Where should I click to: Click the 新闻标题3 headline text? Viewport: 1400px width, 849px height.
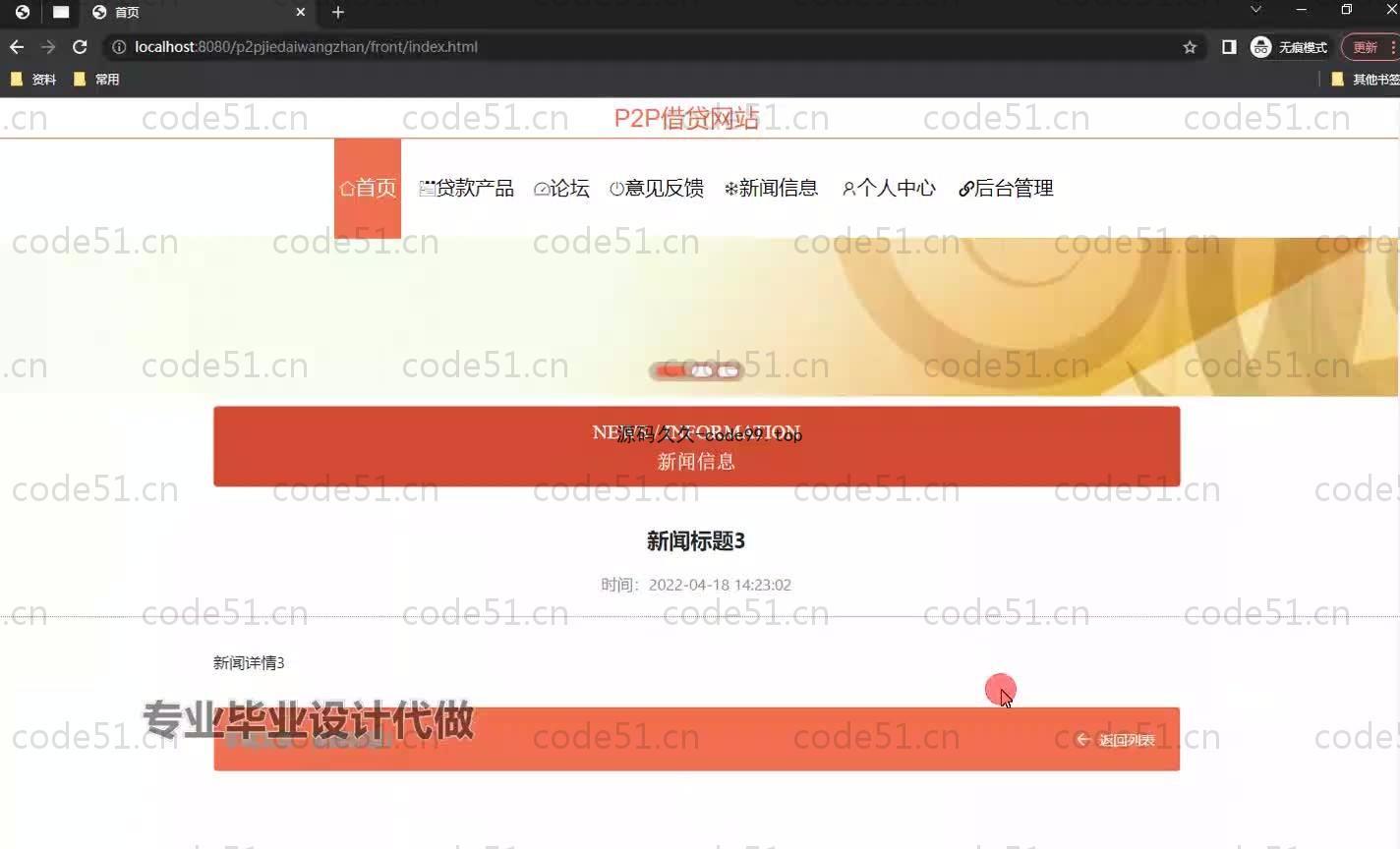696,540
